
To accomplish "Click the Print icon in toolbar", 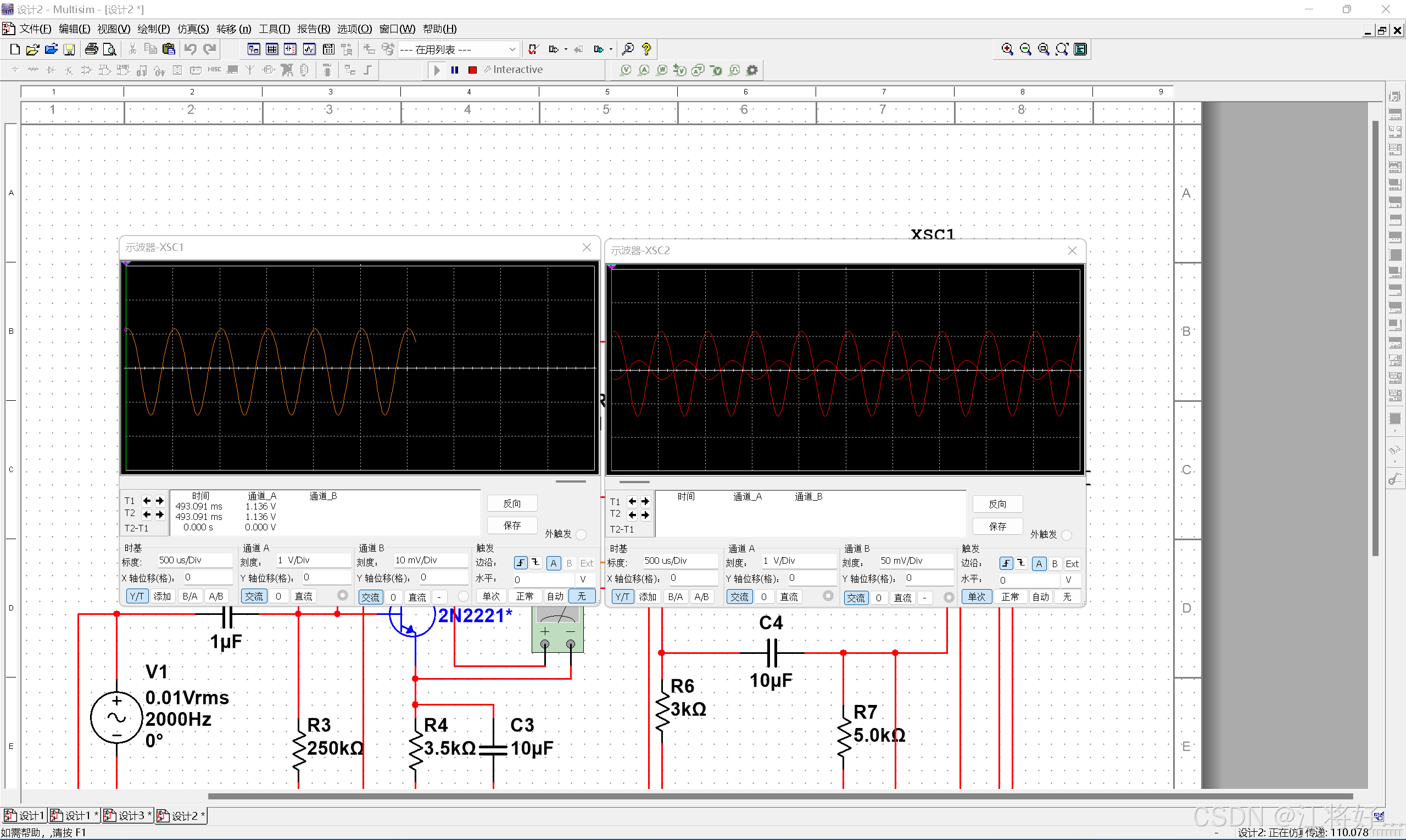I will pos(91,50).
